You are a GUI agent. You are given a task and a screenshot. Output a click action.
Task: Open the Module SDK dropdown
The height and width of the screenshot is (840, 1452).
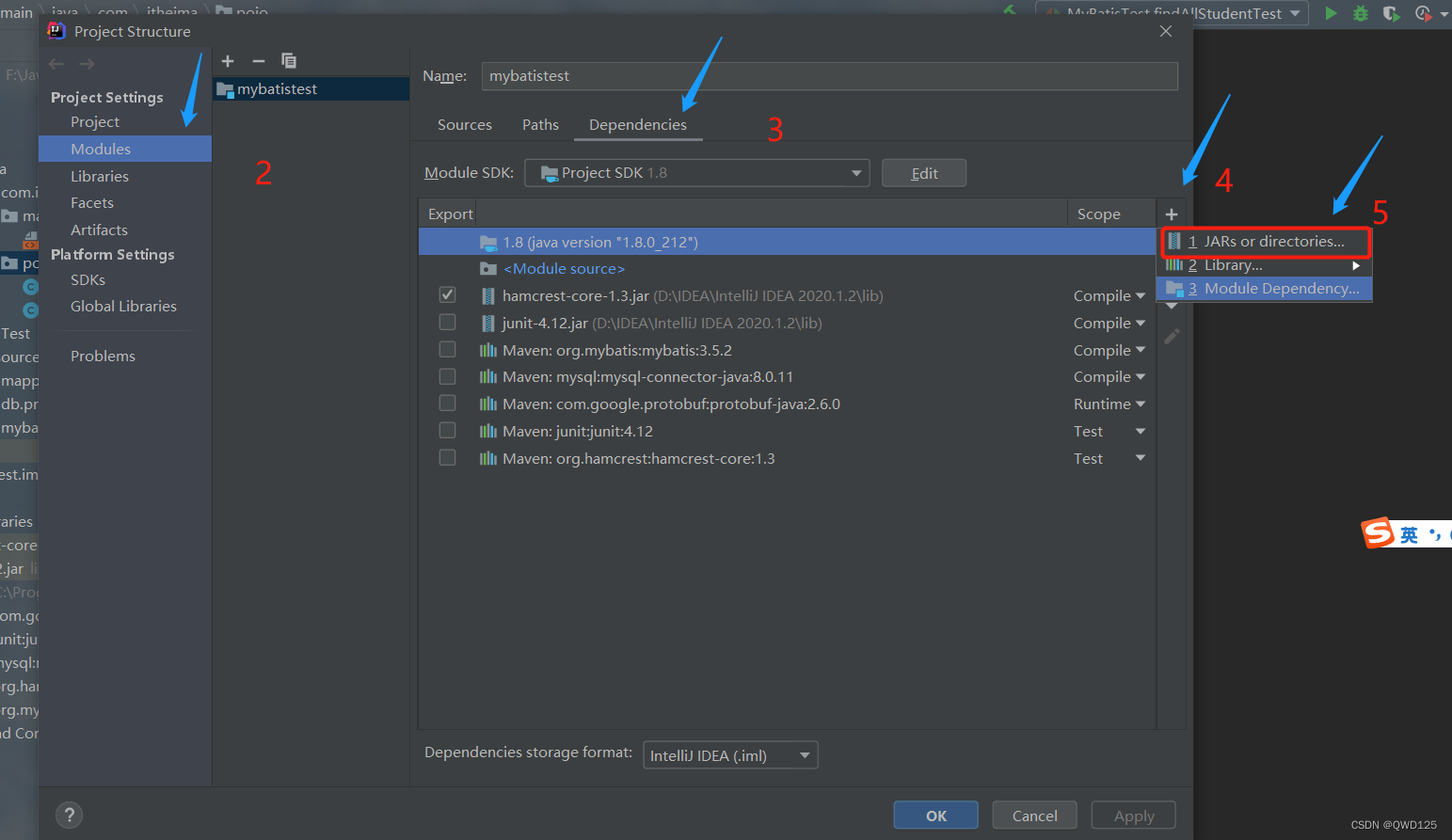coord(696,173)
